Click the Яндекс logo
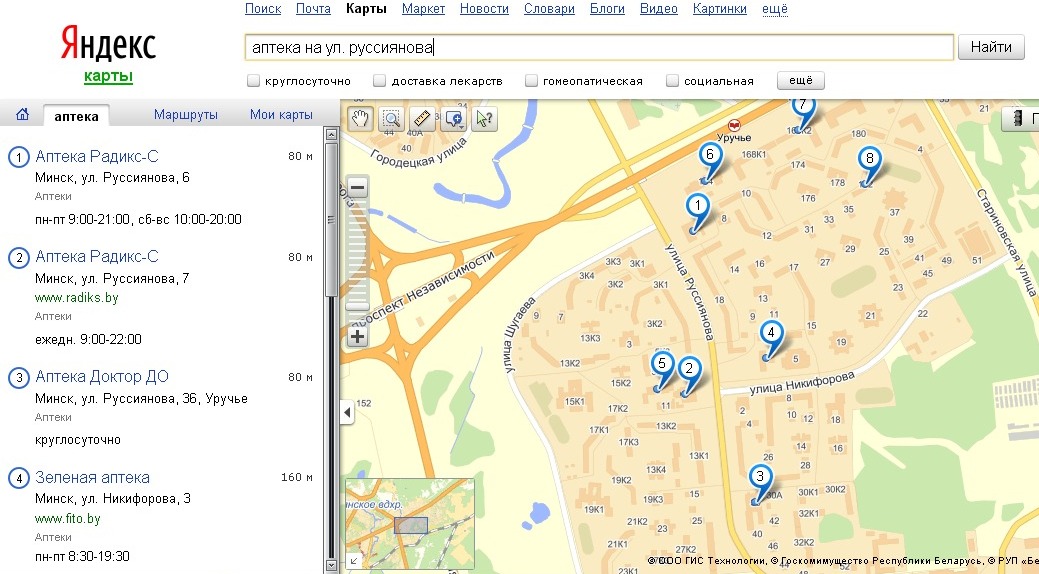The width and height of the screenshot is (1039, 574). (108, 44)
